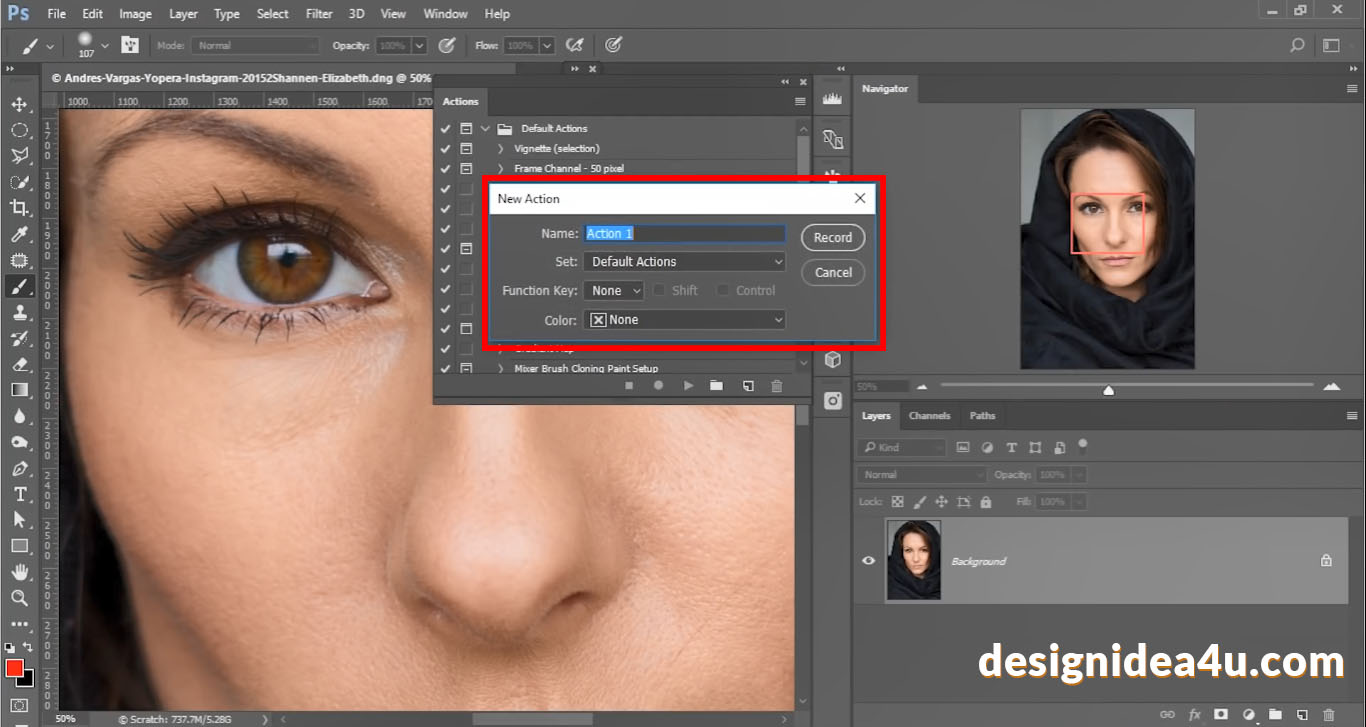Toggle lock transparent pixels in Layers
1366x727 pixels.
(897, 502)
